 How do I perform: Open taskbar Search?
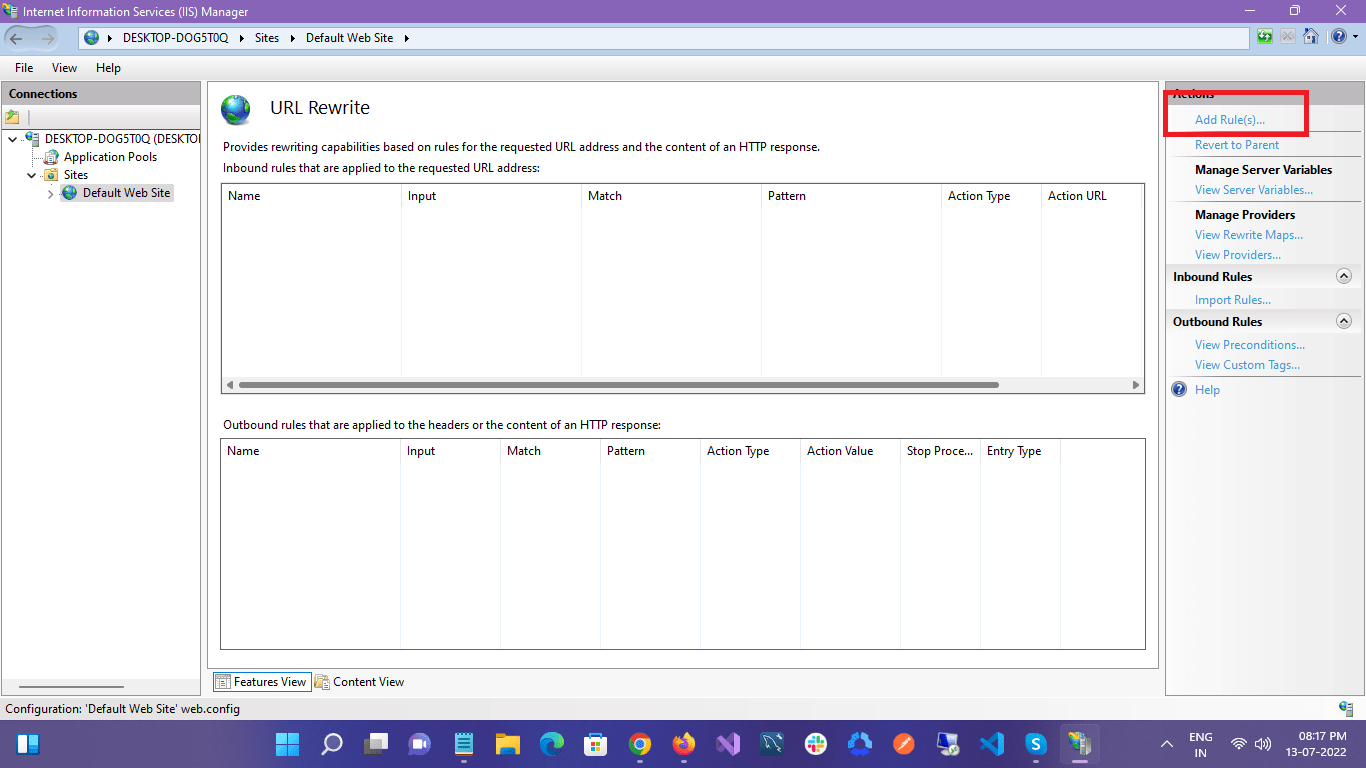click(x=331, y=744)
